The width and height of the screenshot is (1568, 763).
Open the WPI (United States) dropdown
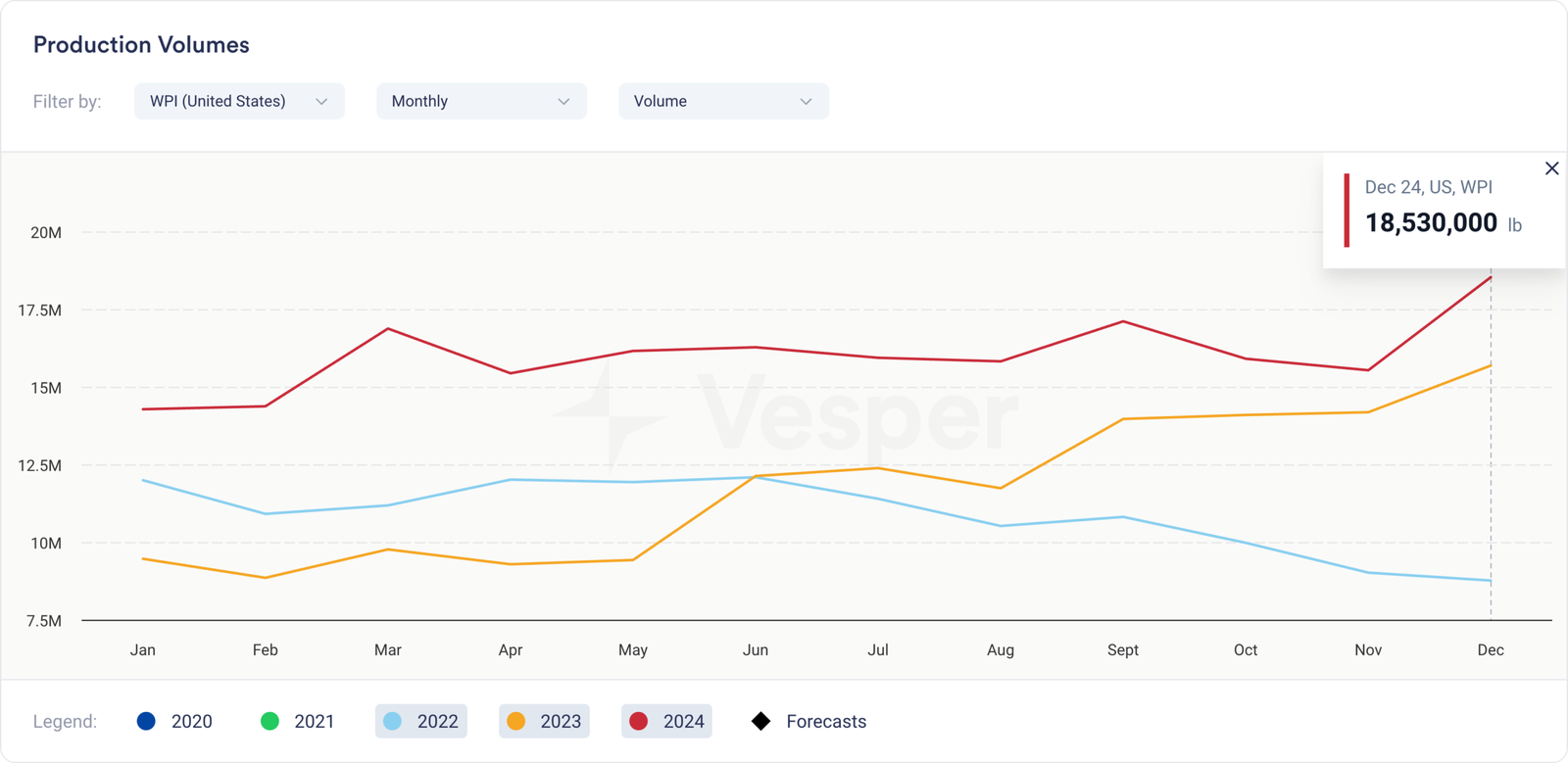pyautogui.click(x=238, y=101)
